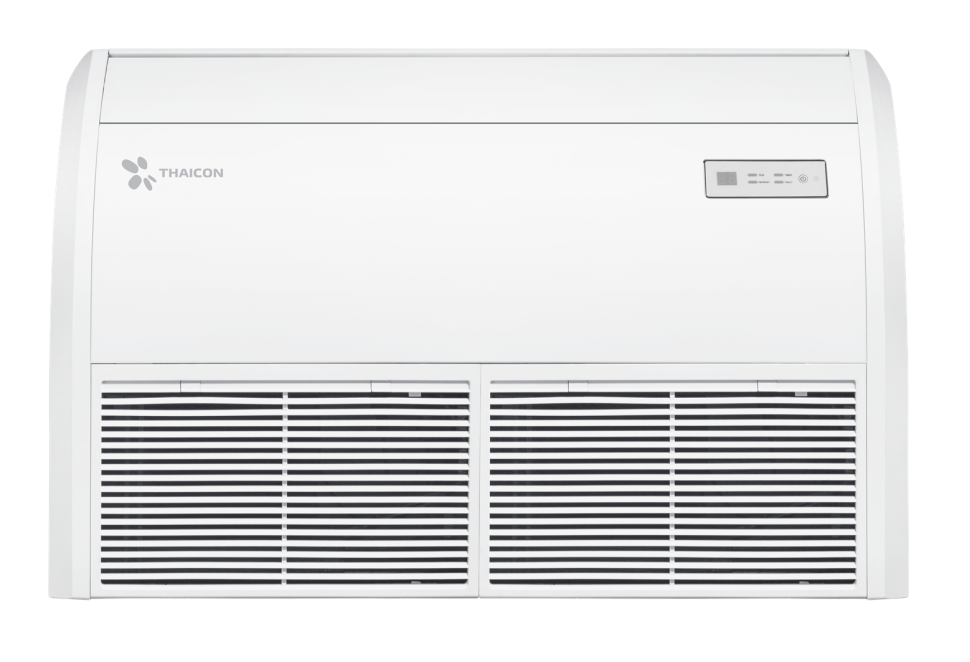Click the digital temperature display screen
This screenshot has width=970, height=662.
[727, 179]
